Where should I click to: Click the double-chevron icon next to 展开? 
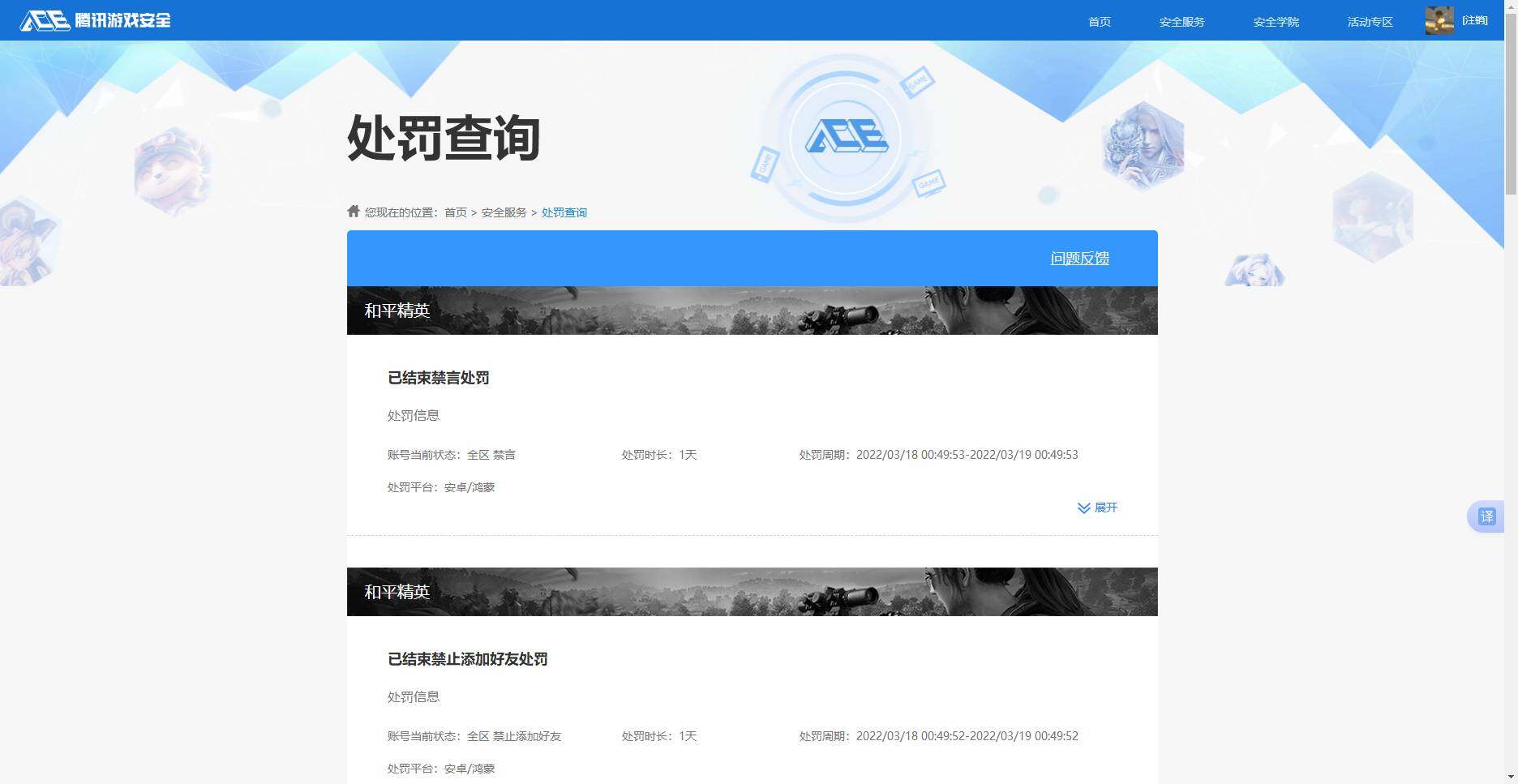point(1083,508)
